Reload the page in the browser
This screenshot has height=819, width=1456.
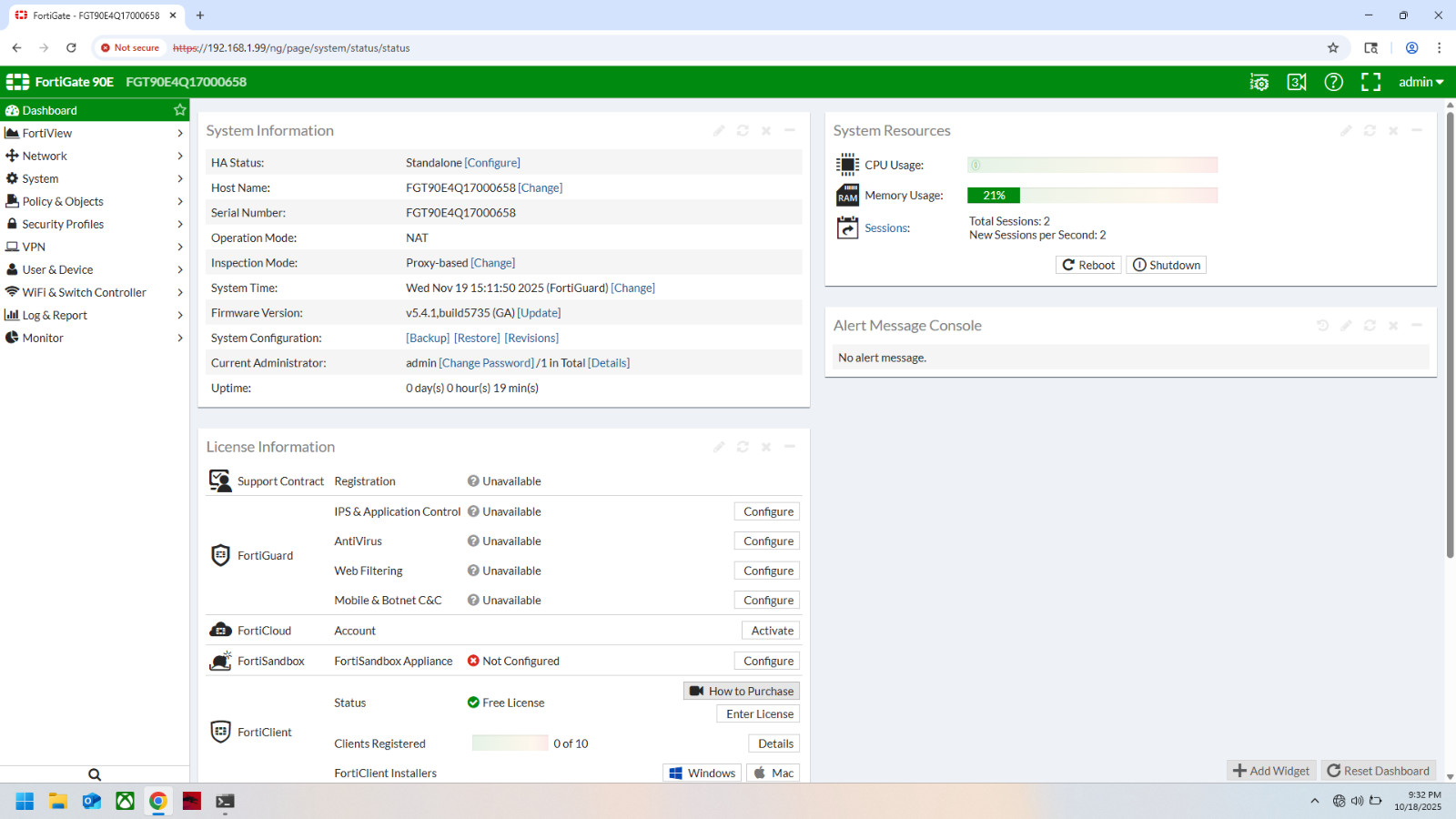tap(71, 48)
